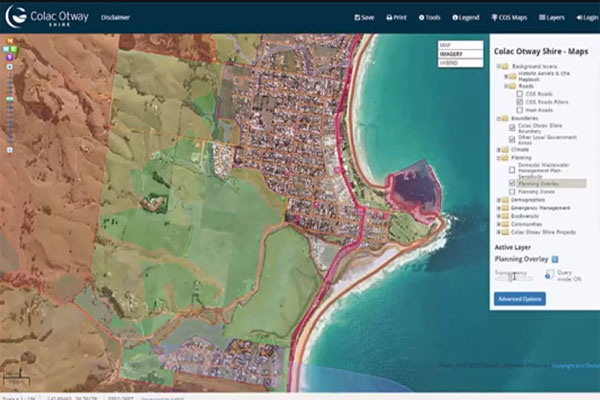Expand the Biodiversity tree node
Image resolution: width=600 pixels, height=400 pixels.
tap(499, 216)
